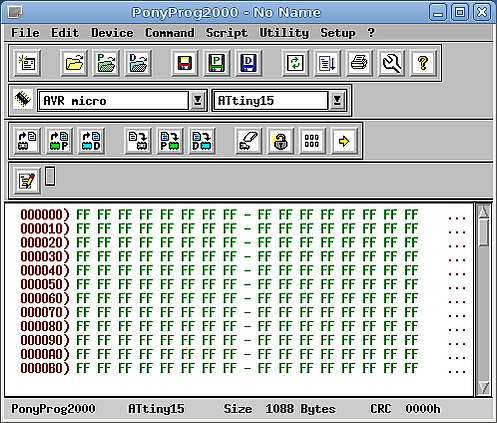Screen dimensions: 497x423
Task: Read data memory with D icon
Action: coord(91,141)
